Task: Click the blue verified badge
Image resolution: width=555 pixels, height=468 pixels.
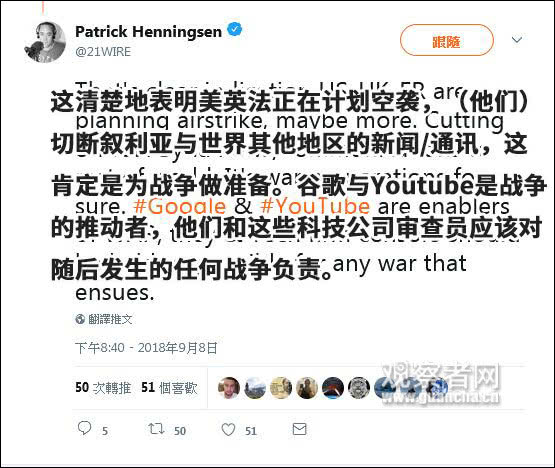Action: coord(234,29)
